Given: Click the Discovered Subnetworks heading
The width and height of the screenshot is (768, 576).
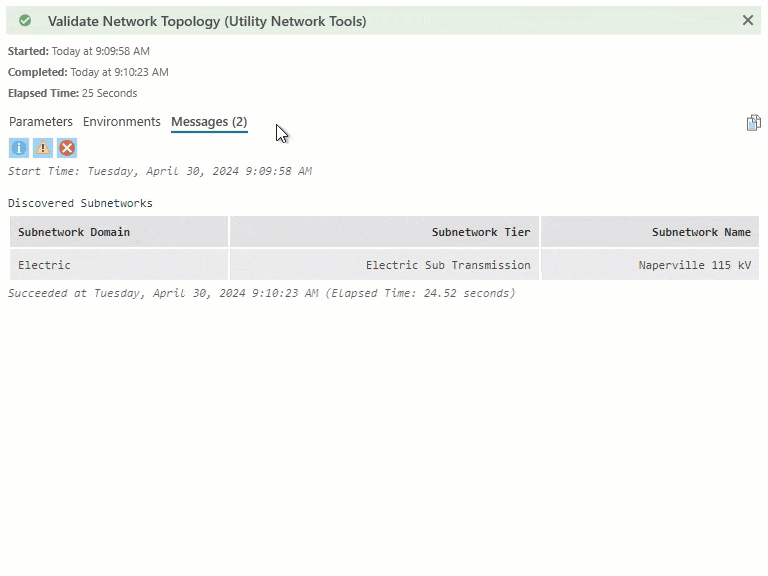Looking at the screenshot, I should [x=80, y=203].
